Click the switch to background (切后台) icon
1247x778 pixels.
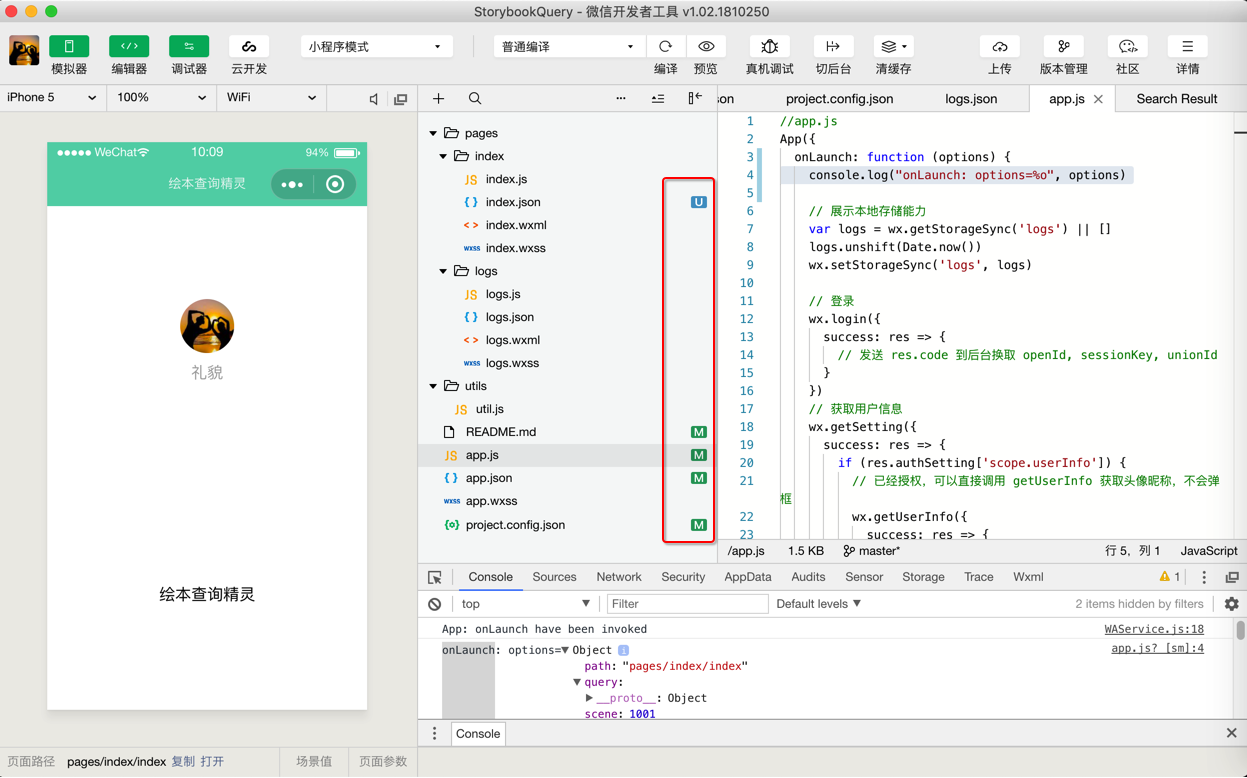coord(833,46)
